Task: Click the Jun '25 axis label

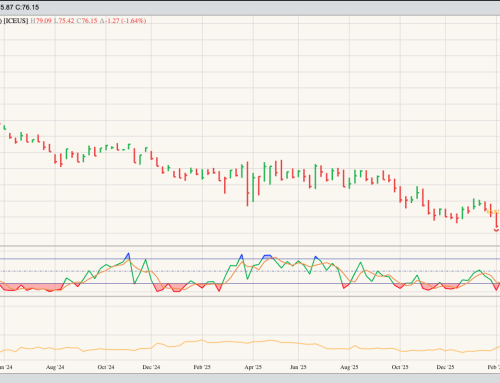Action: pos(298,367)
